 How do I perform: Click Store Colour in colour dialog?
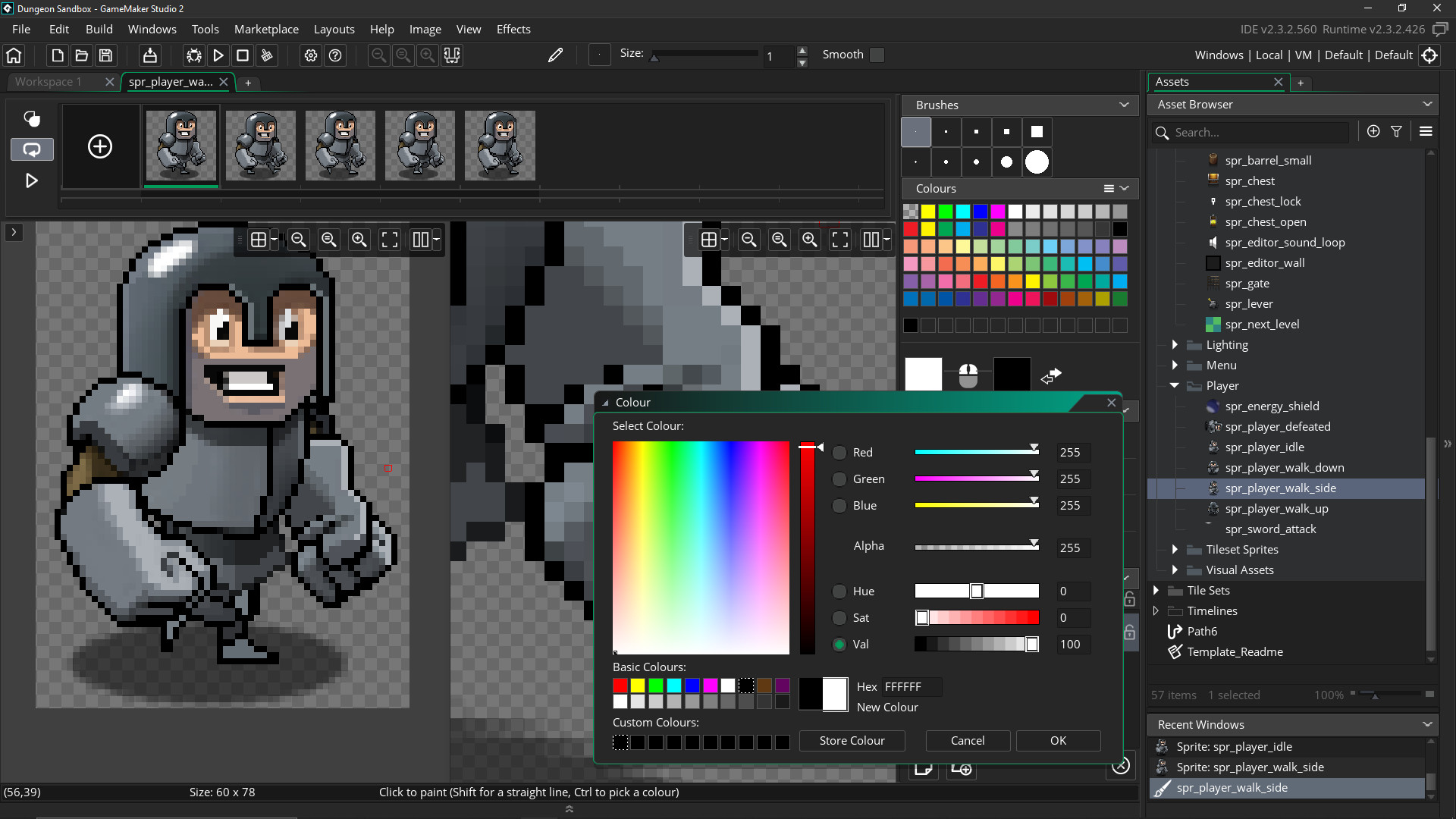click(x=852, y=740)
